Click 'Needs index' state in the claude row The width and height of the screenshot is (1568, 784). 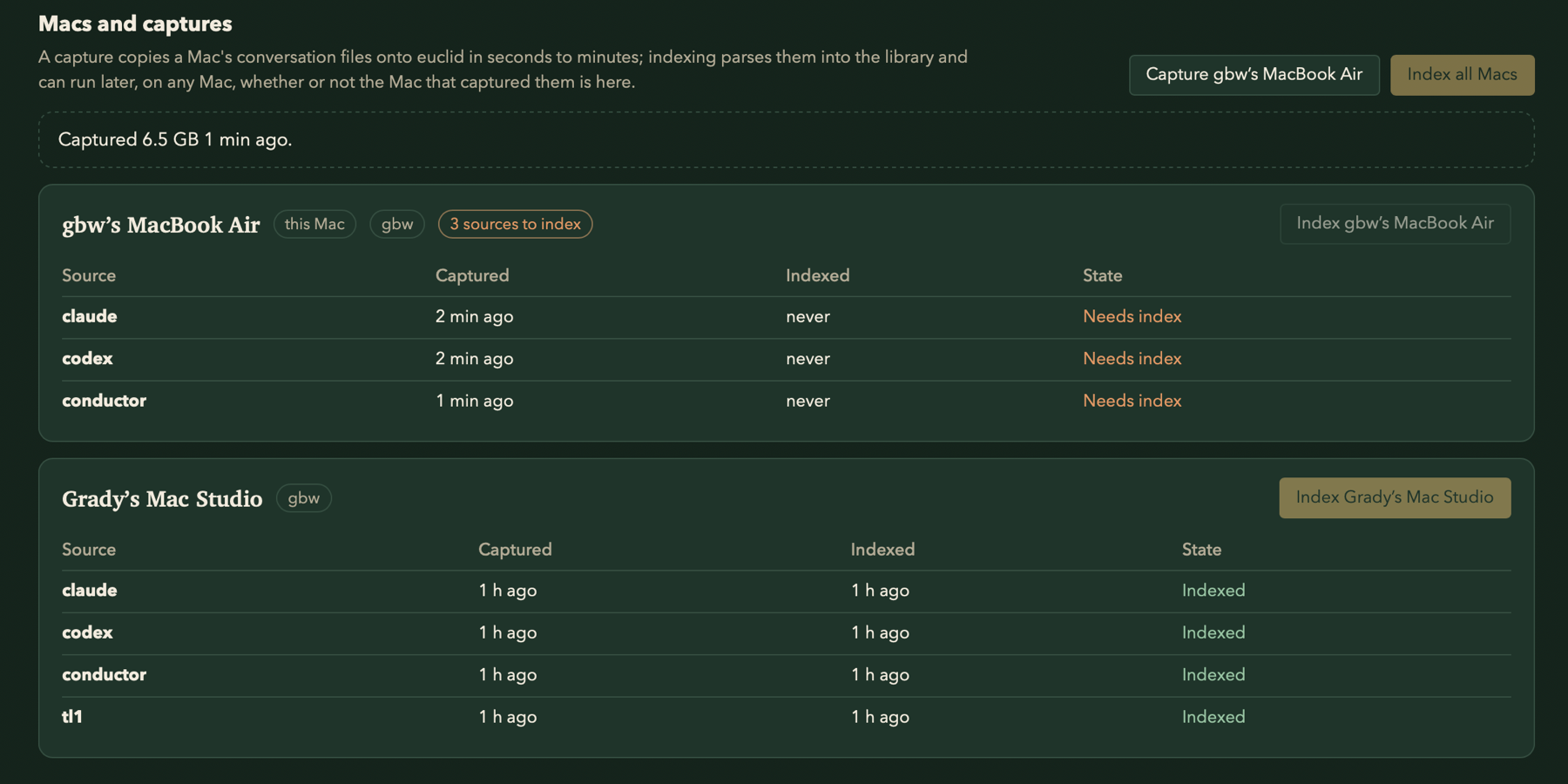[1132, 317]
